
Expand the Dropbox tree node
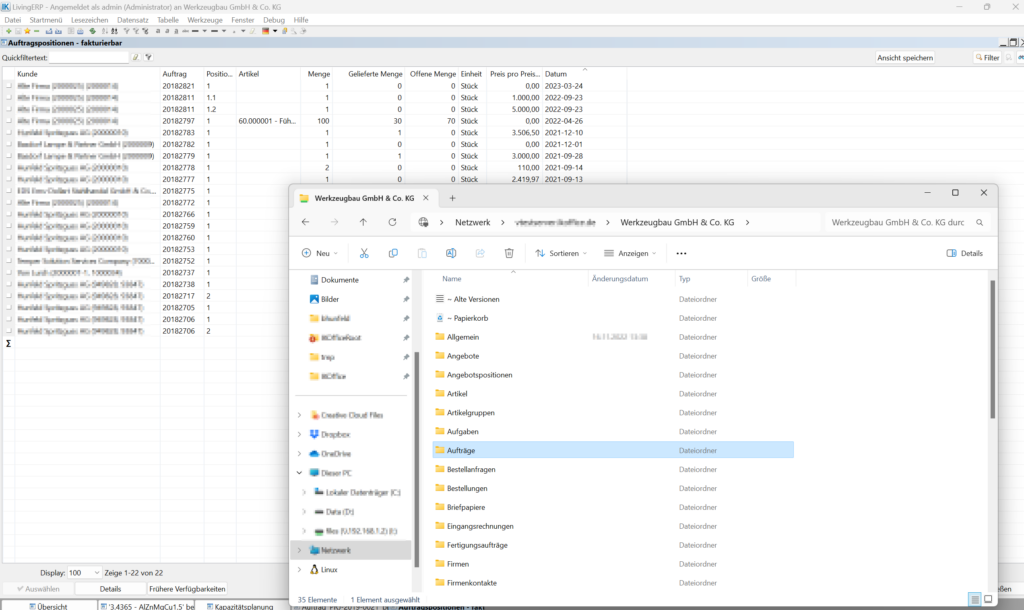(x=299, y=434)
